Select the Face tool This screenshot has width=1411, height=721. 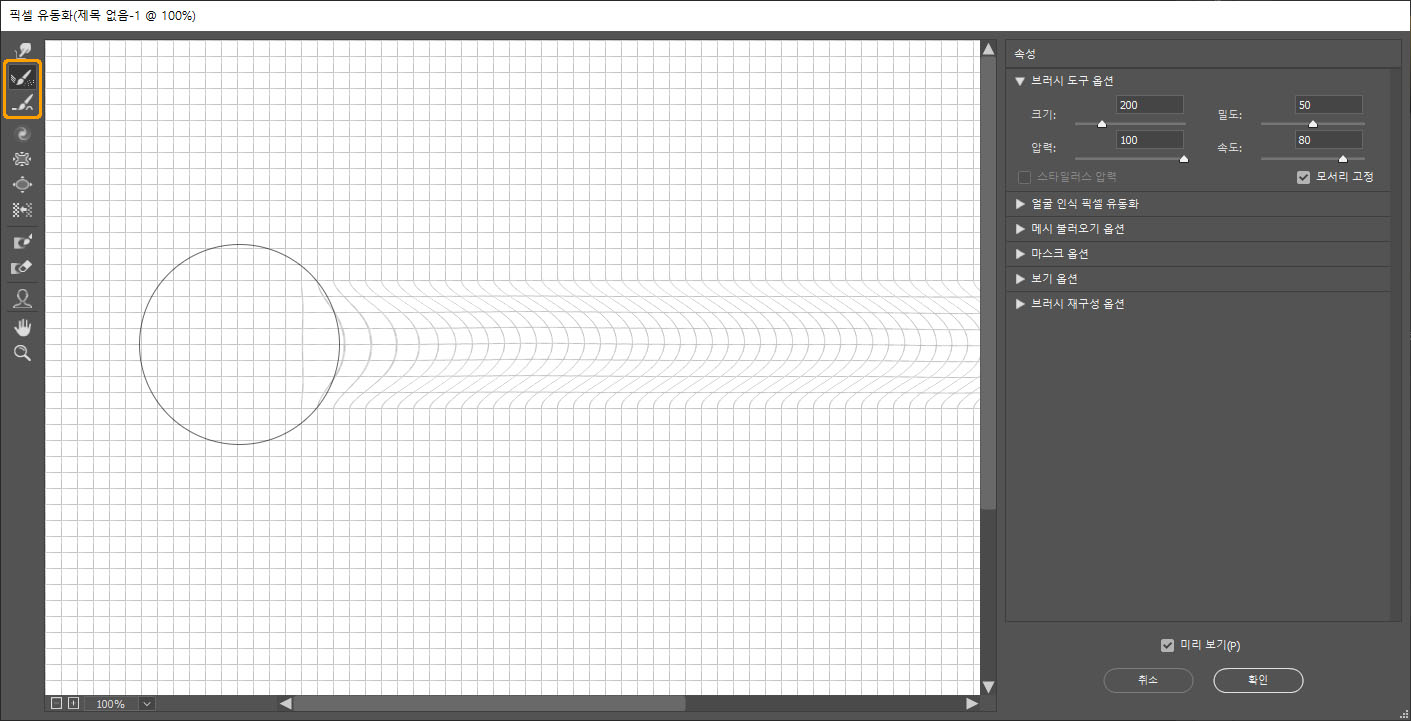pos(22,298)
